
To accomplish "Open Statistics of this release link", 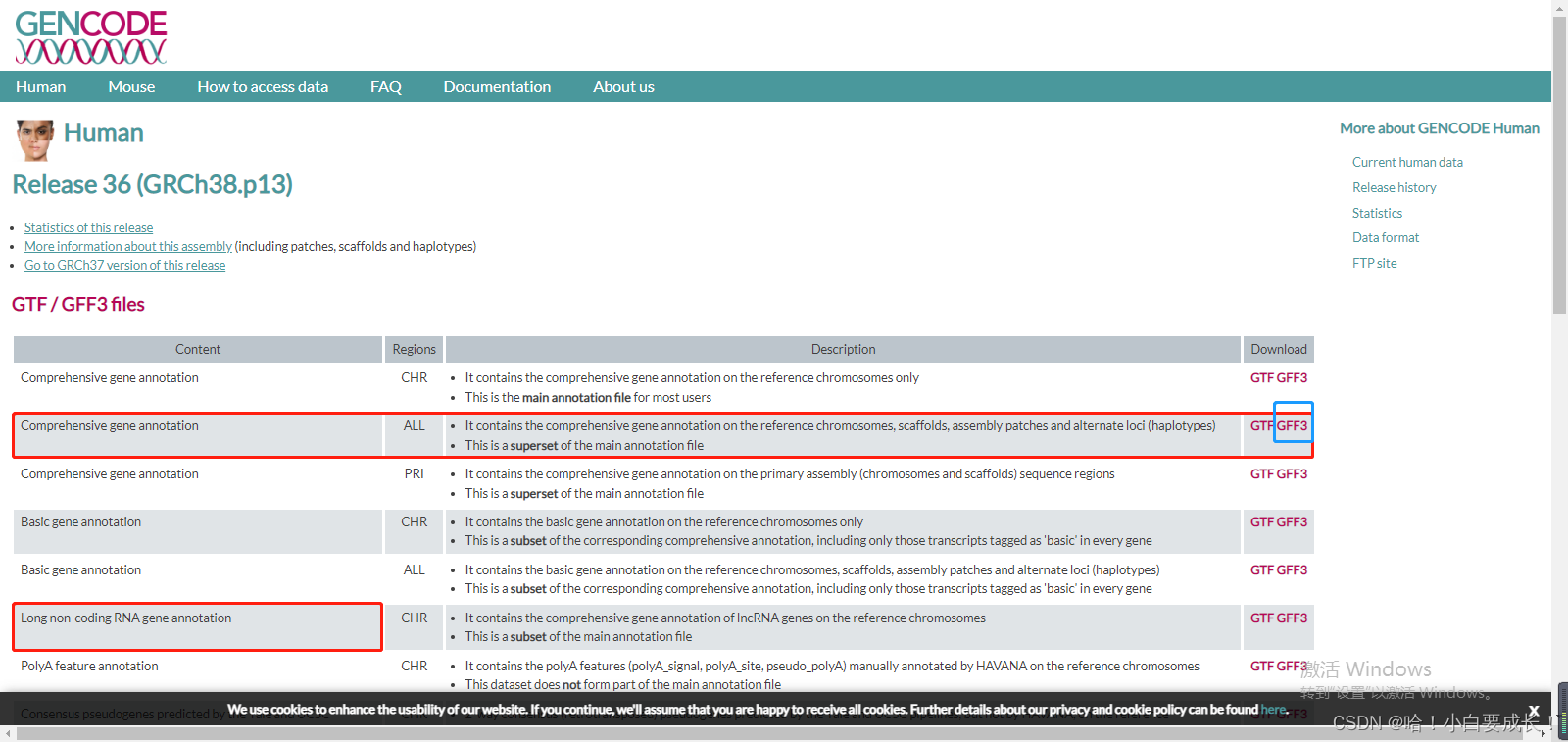I will [88, 227].
